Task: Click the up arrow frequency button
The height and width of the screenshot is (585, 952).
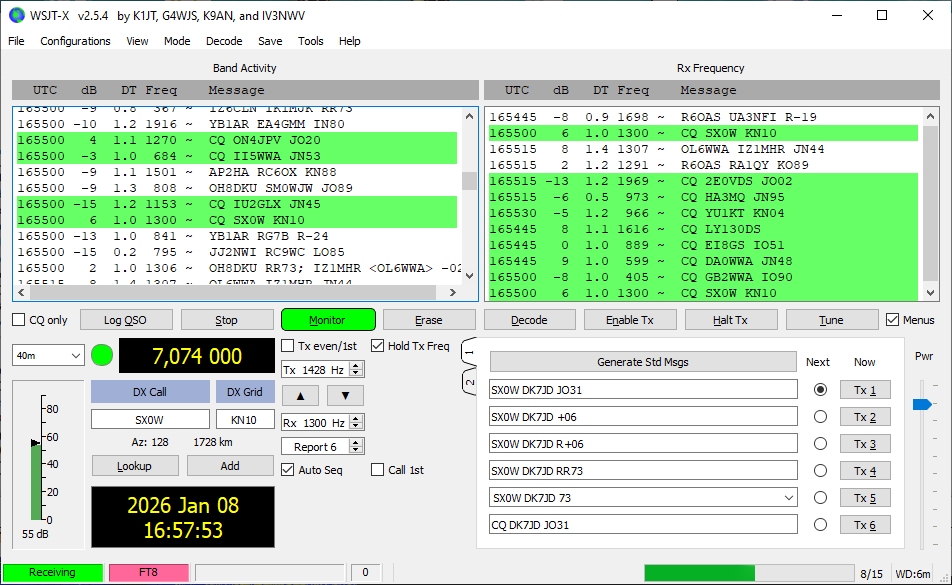Action: (300, 395)
